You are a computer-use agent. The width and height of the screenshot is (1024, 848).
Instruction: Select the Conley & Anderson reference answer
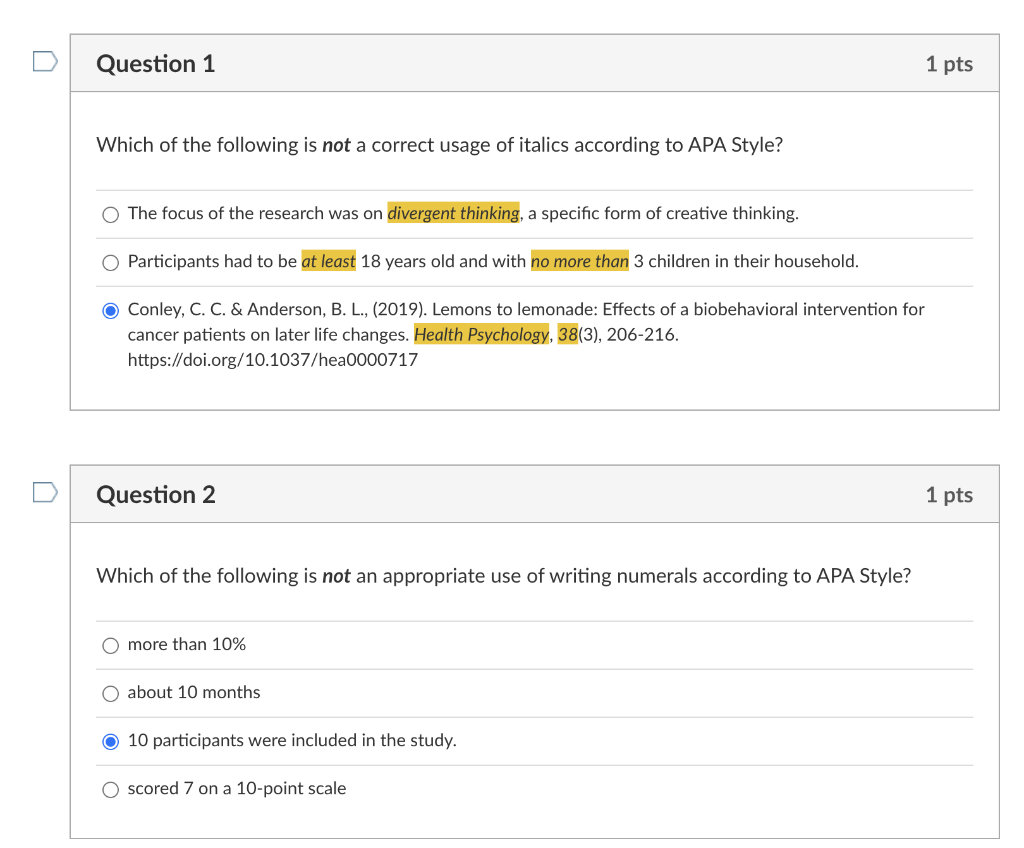111,310
